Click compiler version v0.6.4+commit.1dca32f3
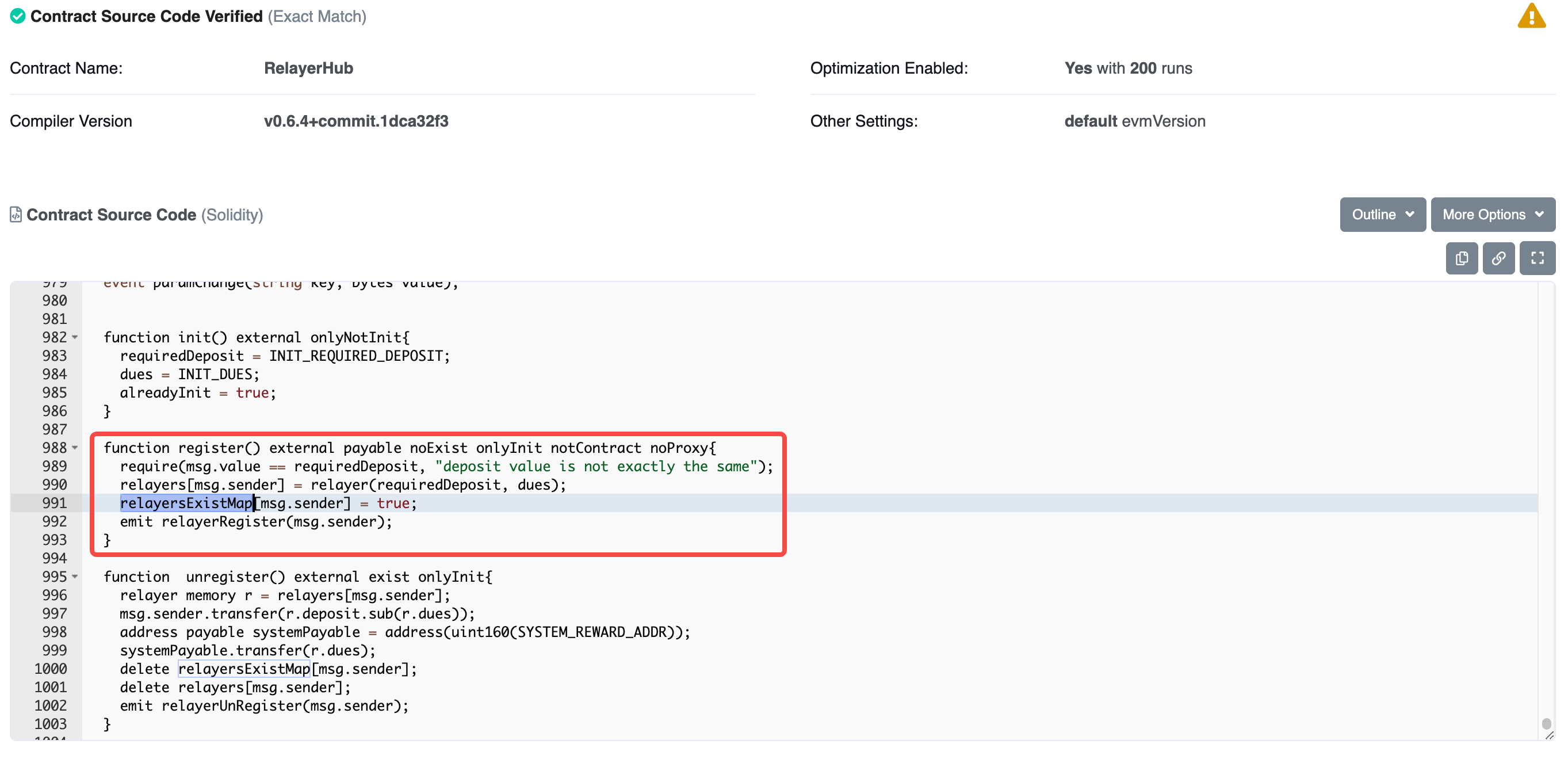This screenshot has width=1568, height=763. [x=355, y=121]
